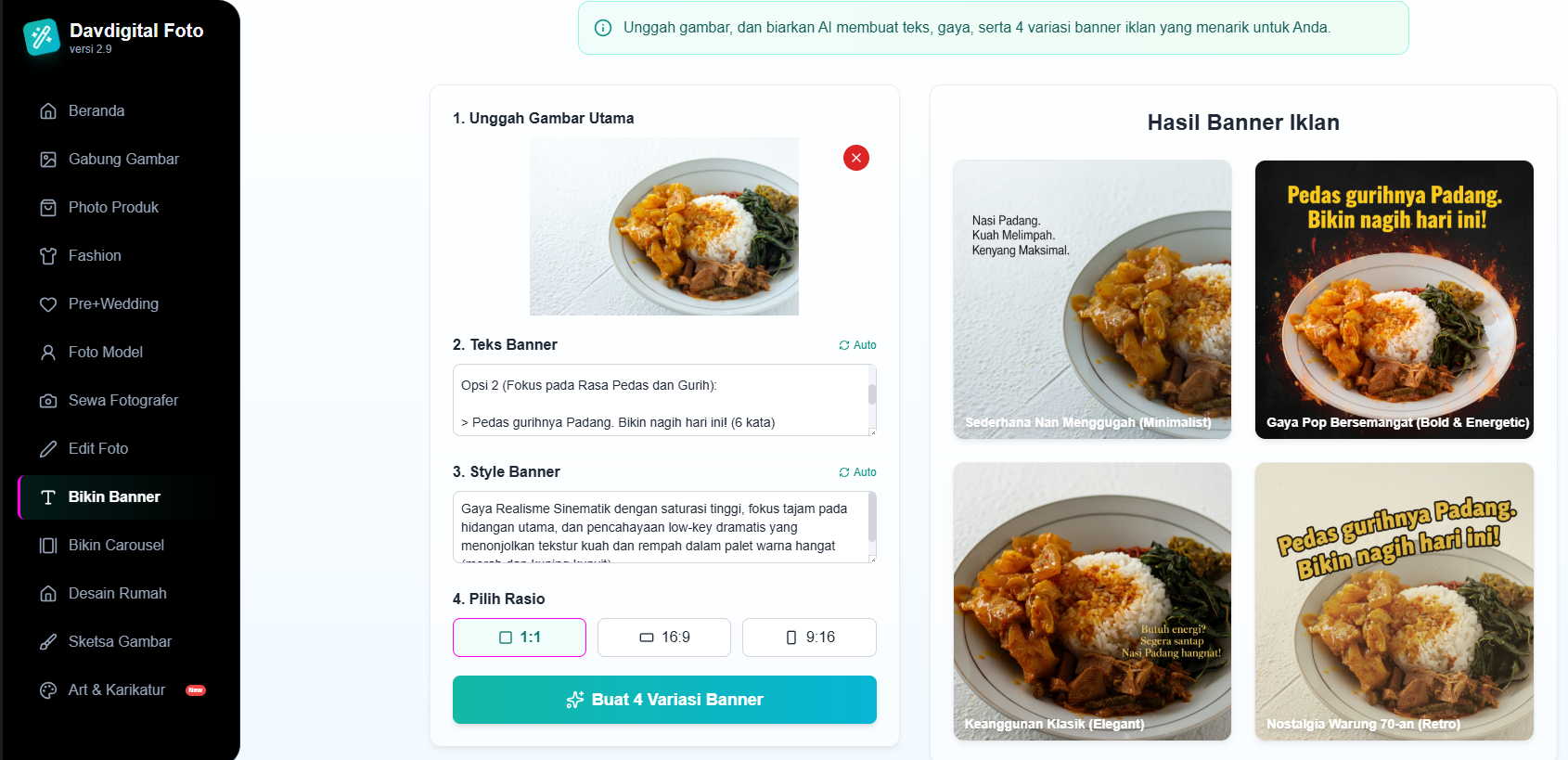1568x760 pixels.
Task: Open the Bold & Energetic banner thumbnail
Action: [1394, 299]
